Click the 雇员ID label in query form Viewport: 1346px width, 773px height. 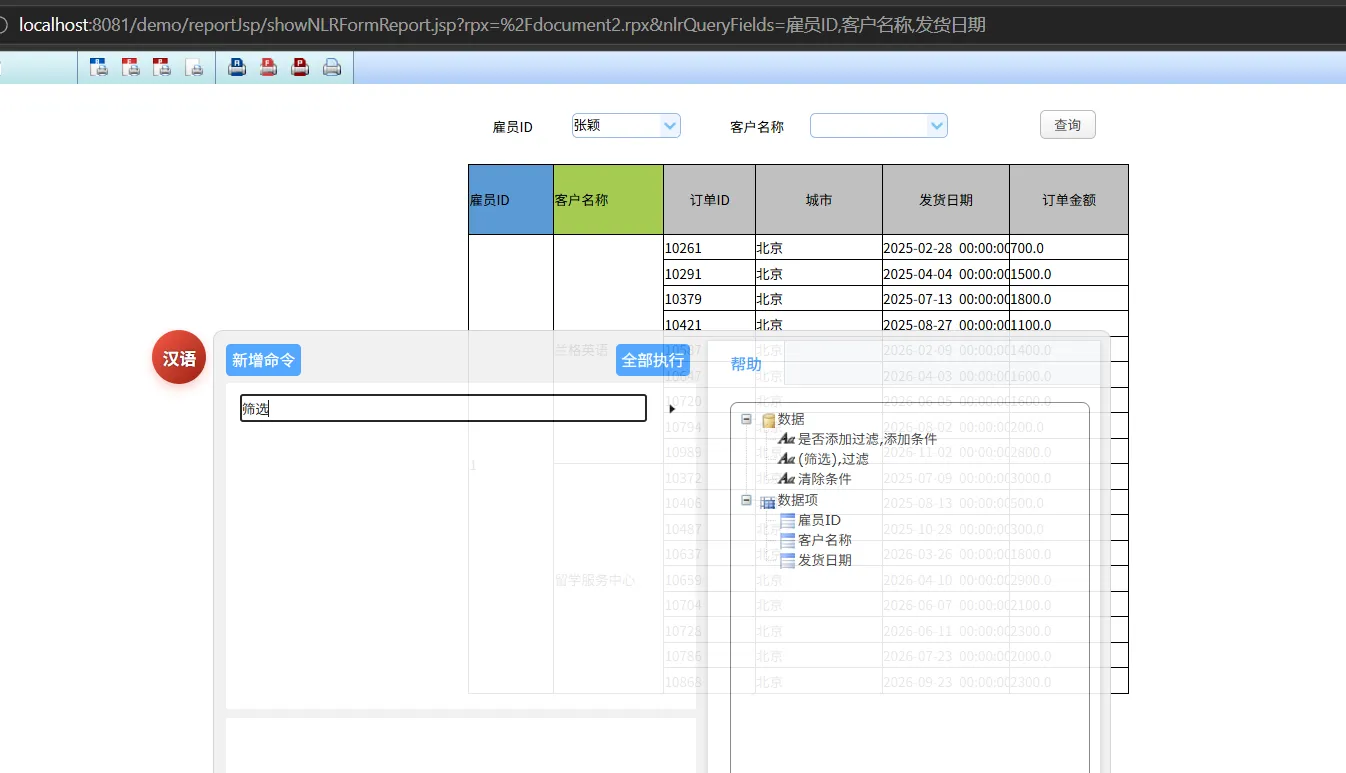coord(513,127)
